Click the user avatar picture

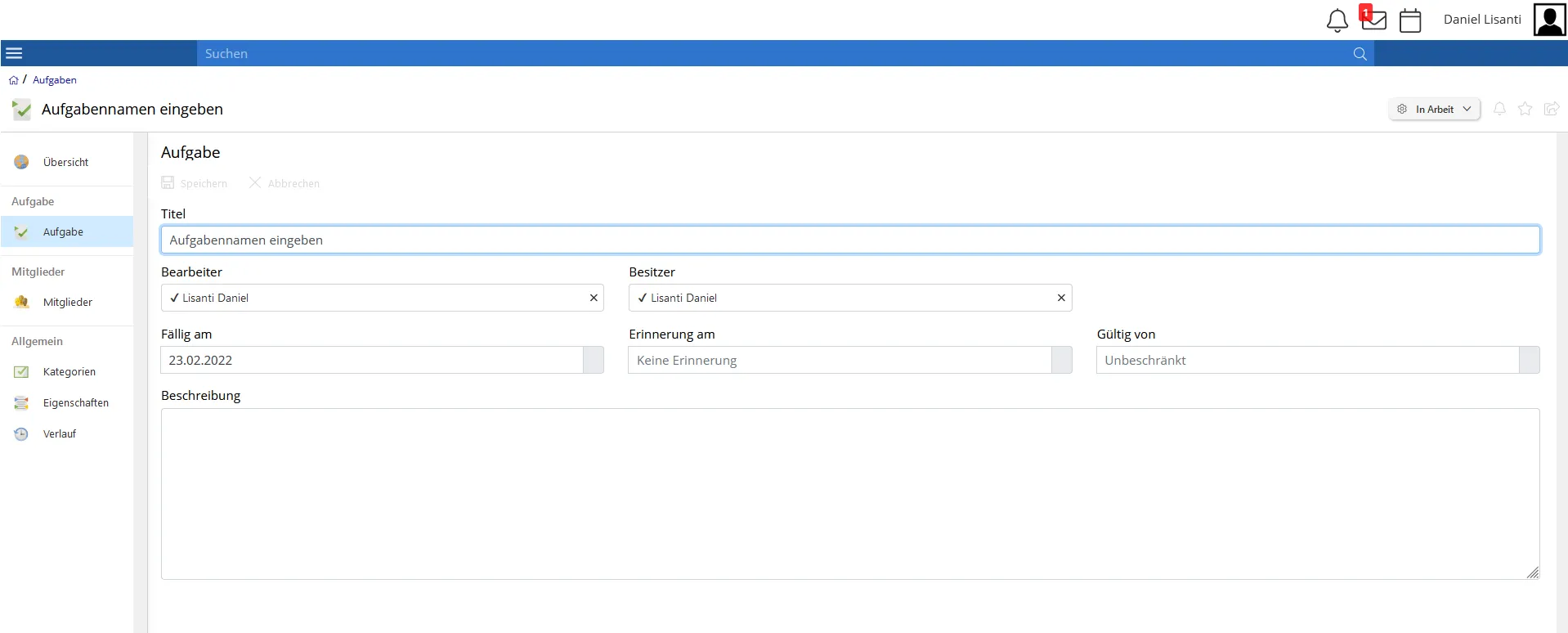coord(1549,20)
